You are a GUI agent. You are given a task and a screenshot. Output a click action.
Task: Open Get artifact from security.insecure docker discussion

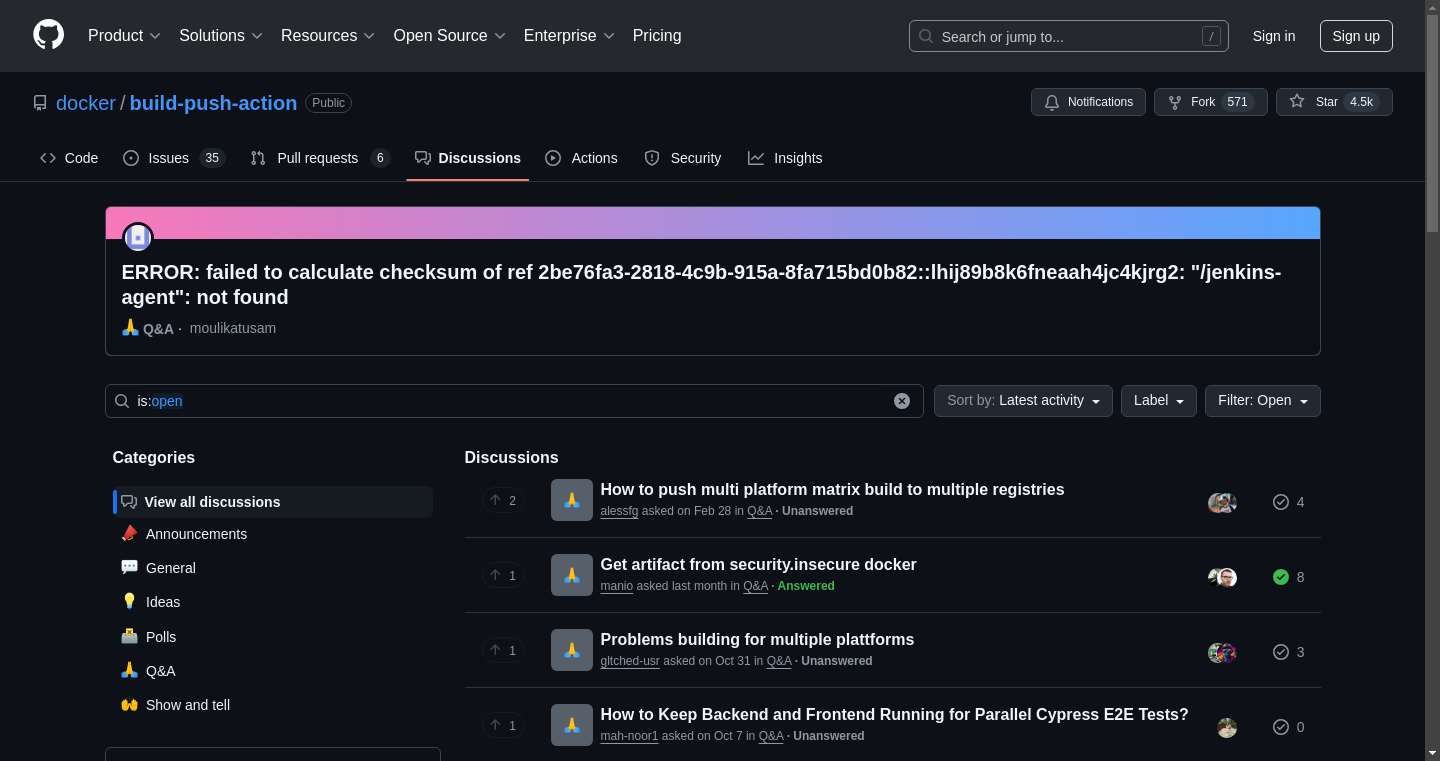(758, 565)
